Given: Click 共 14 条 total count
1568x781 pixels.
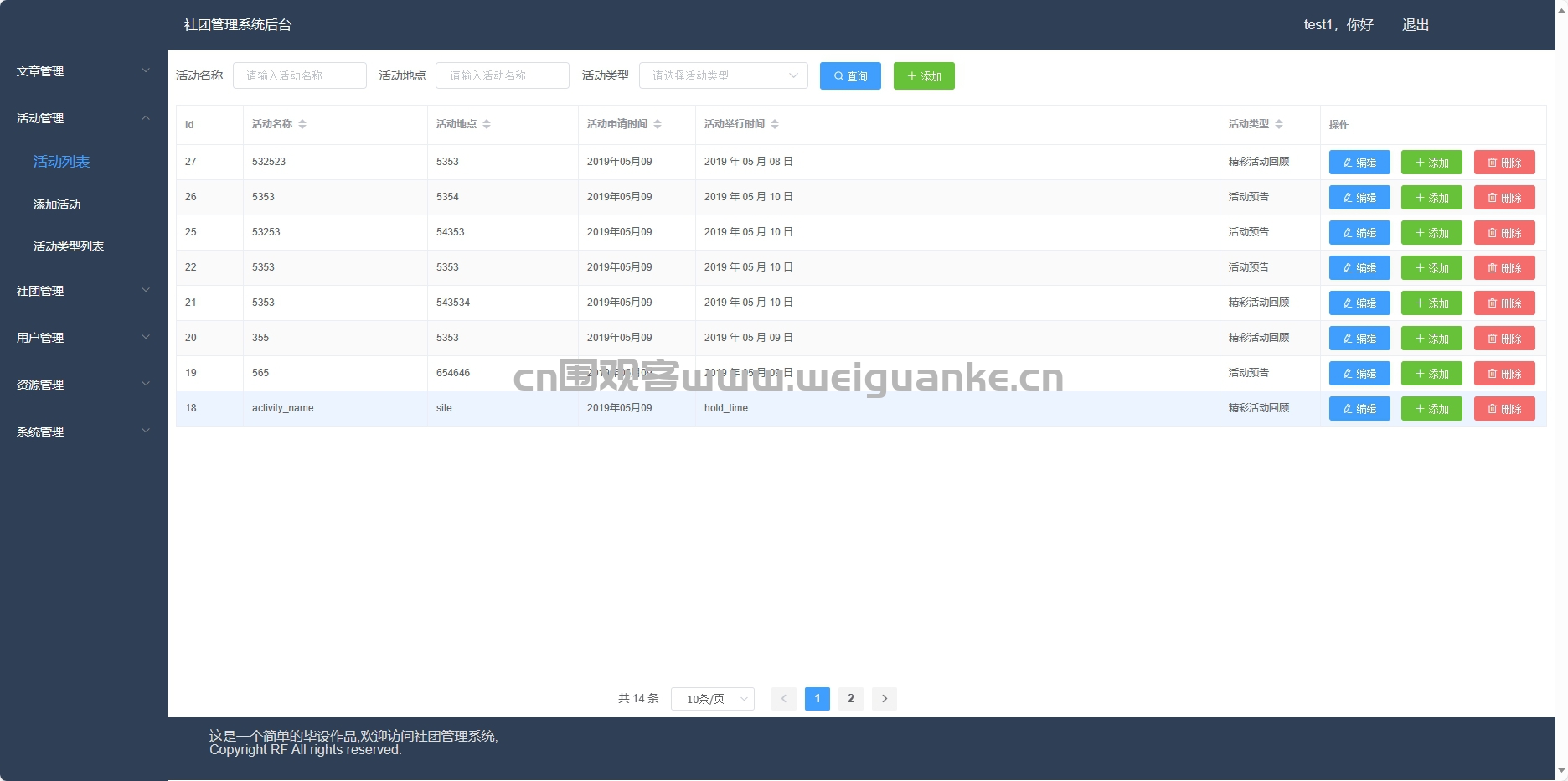Looking at the screenshot, I should tap(638, 698).
